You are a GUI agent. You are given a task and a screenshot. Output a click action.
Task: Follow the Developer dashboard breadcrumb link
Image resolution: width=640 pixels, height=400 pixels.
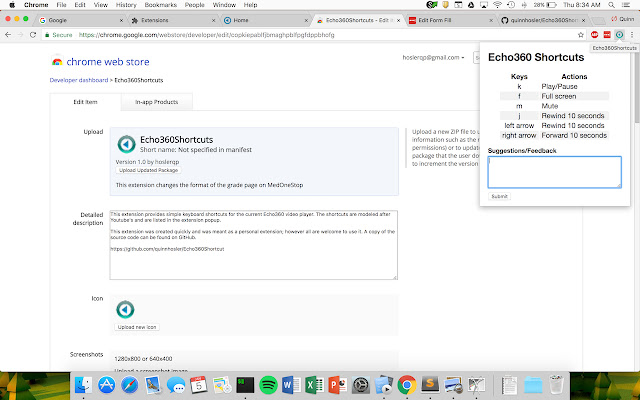tap(79, 80)
